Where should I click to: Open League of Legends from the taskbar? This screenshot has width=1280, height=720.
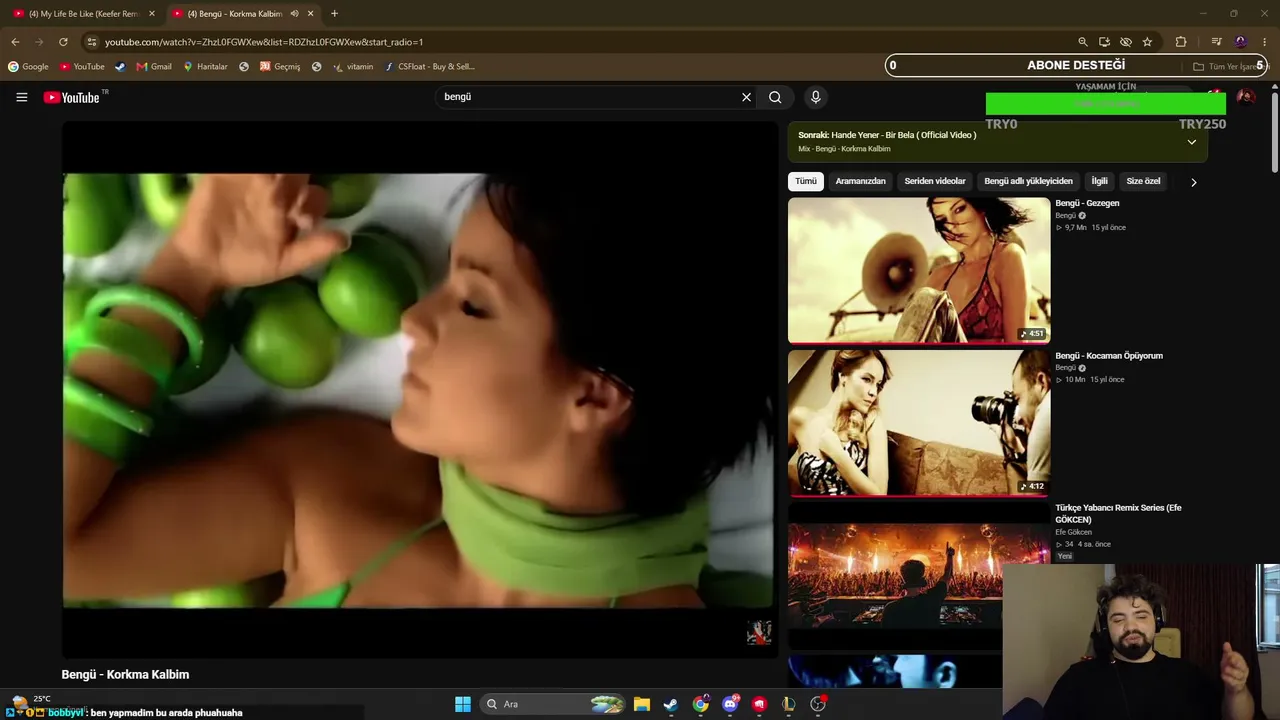789,704
